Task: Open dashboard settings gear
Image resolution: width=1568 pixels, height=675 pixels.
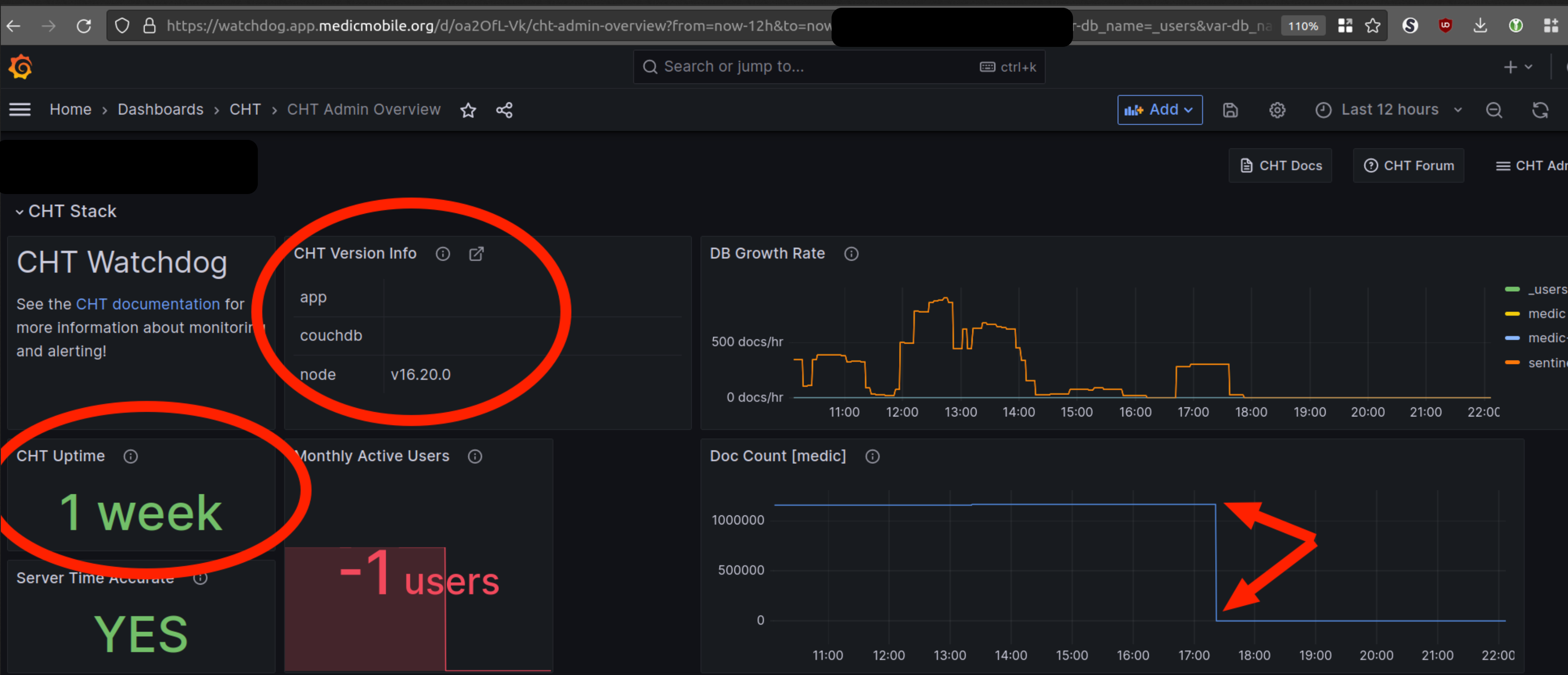Action: click(x=1277, y=110)
